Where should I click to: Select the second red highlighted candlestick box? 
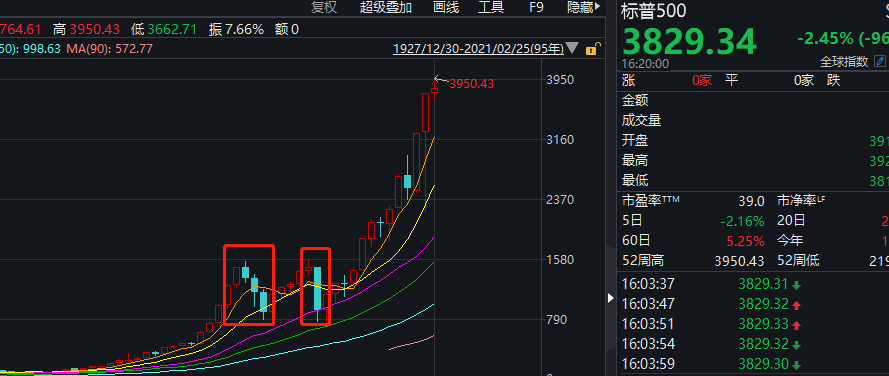315,286
